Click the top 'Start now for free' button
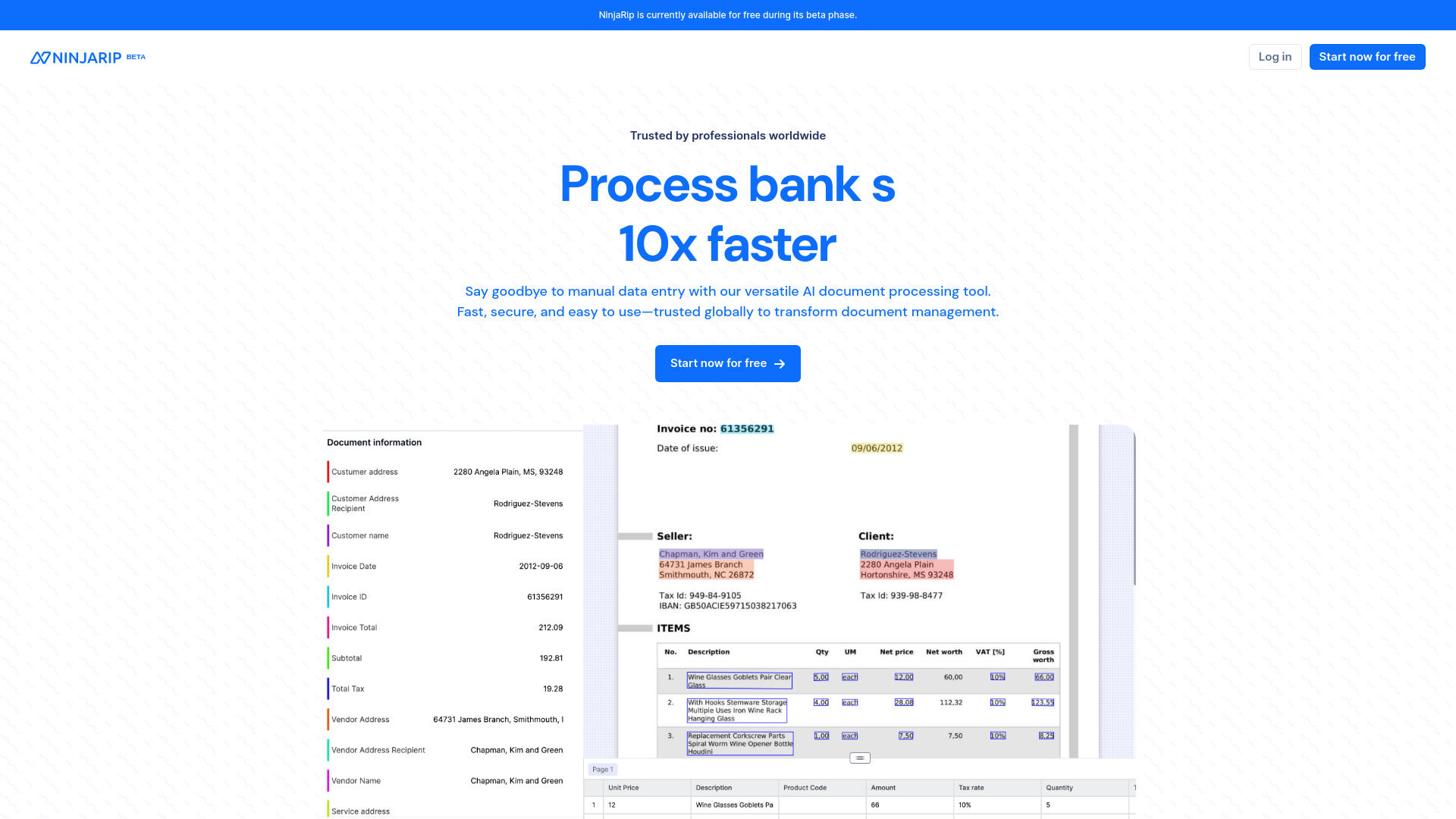Viewport: 1456px width, 819px height. tap(1367, 56)
